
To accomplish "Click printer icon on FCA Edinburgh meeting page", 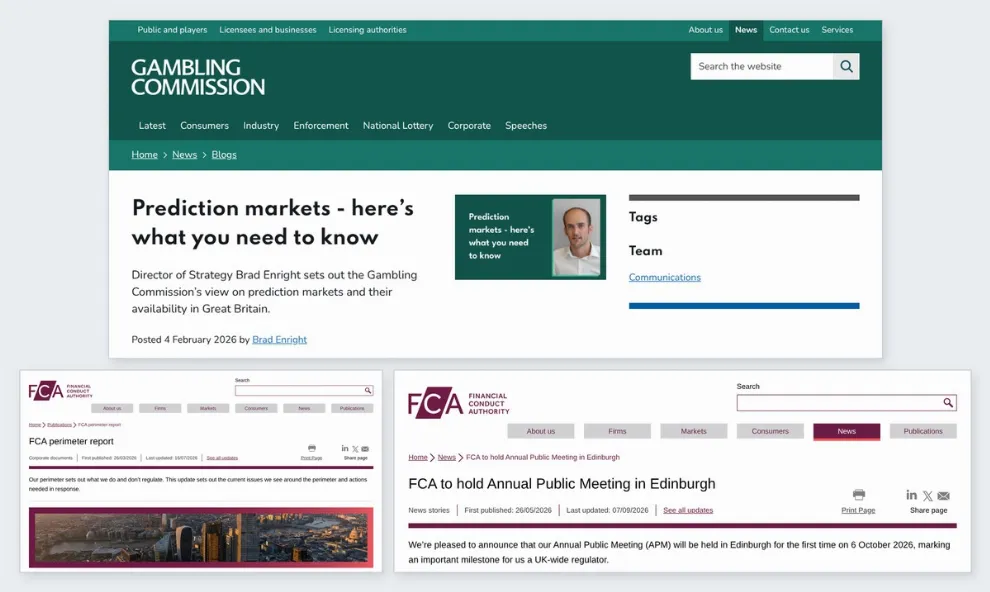I will (859, 495).
